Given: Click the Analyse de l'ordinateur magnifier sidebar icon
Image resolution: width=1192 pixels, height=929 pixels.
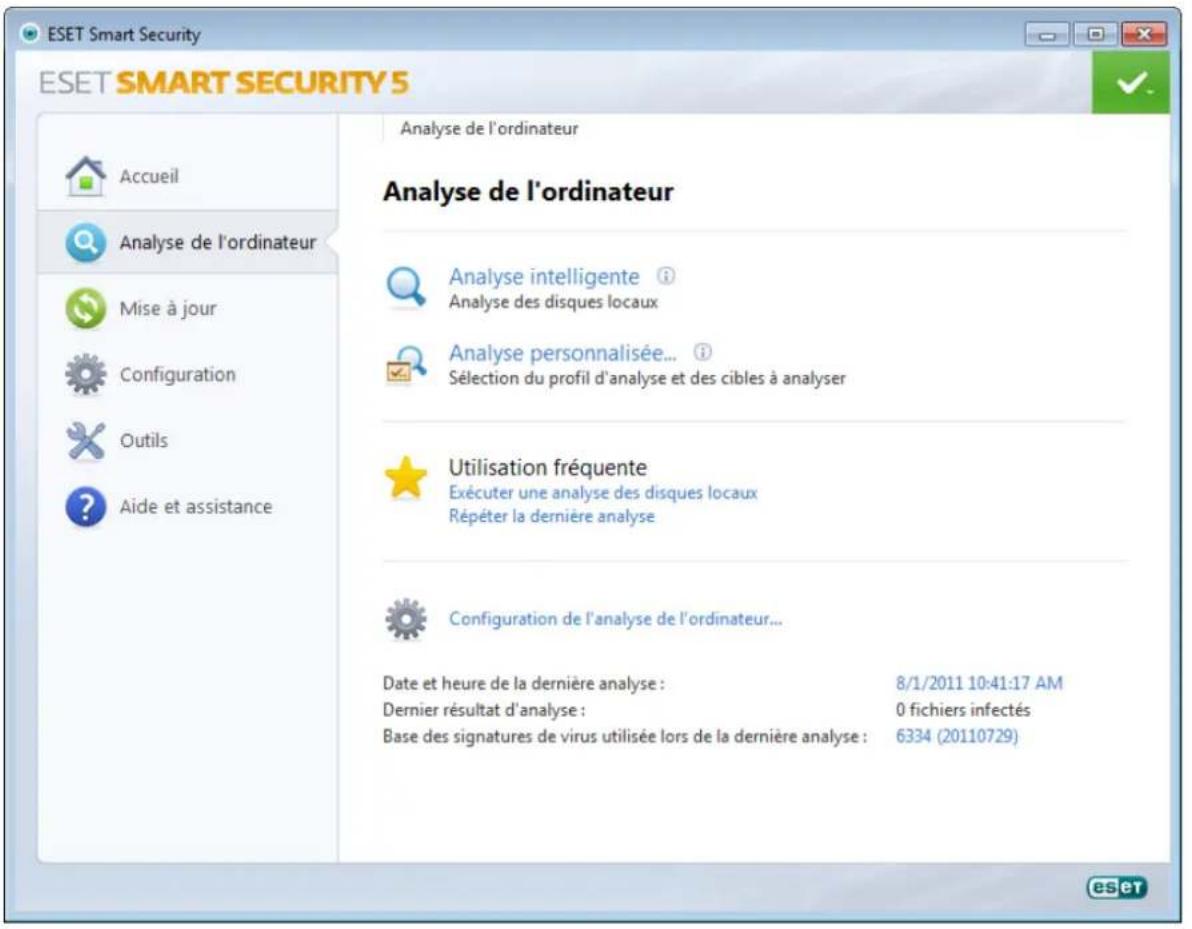Looking at the screenshot, I should (85, 243).
